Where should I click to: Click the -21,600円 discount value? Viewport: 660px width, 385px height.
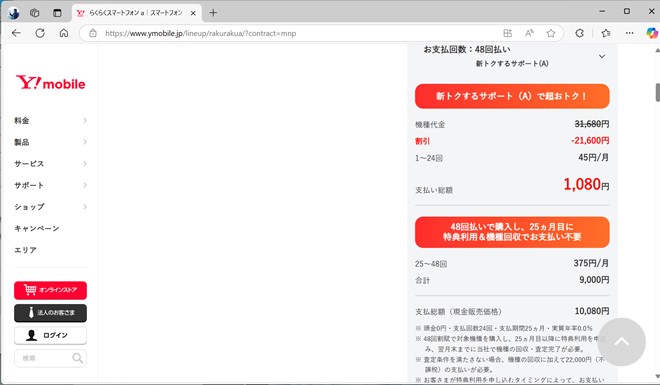590,141
